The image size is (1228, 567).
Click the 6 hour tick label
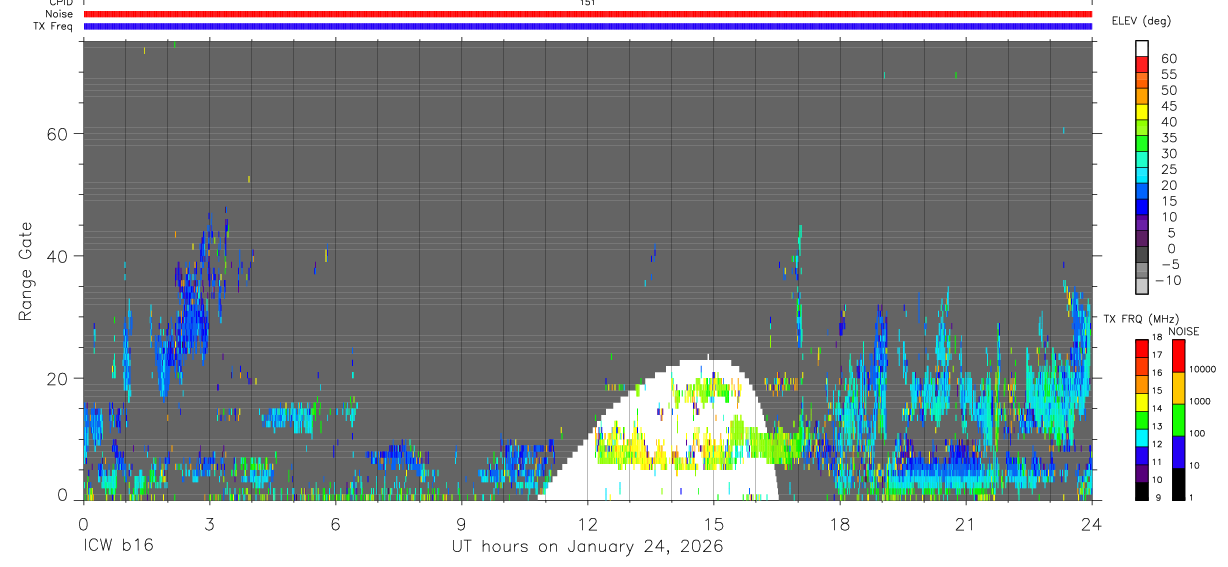pos(335,524)
